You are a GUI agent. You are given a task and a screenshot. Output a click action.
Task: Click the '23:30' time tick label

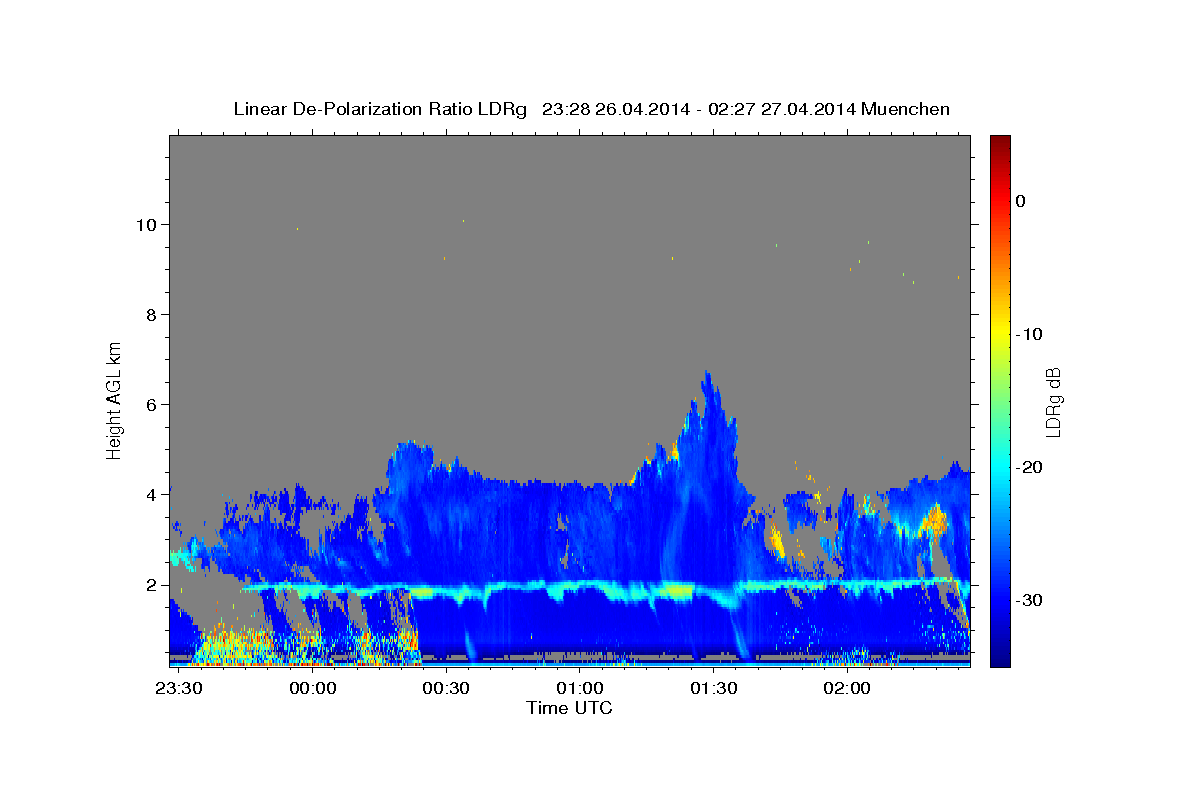[180, 689]
